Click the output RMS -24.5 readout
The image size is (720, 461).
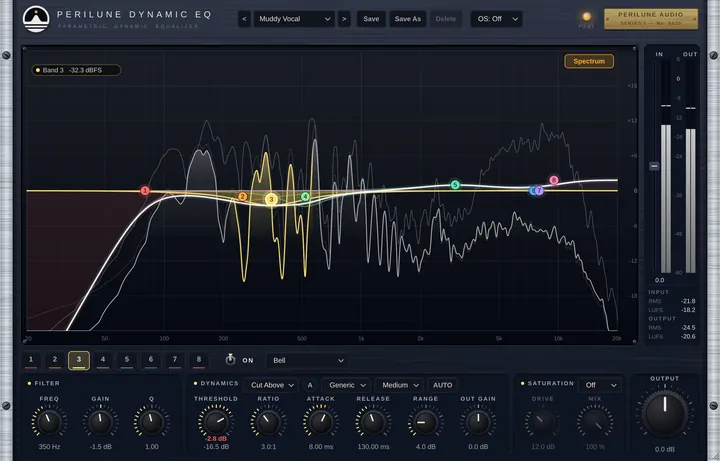688,328
